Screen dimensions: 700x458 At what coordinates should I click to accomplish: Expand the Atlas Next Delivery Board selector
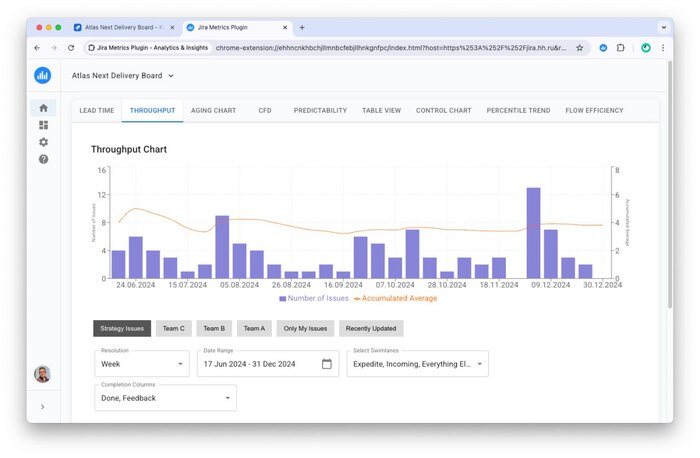click(123, 75)
